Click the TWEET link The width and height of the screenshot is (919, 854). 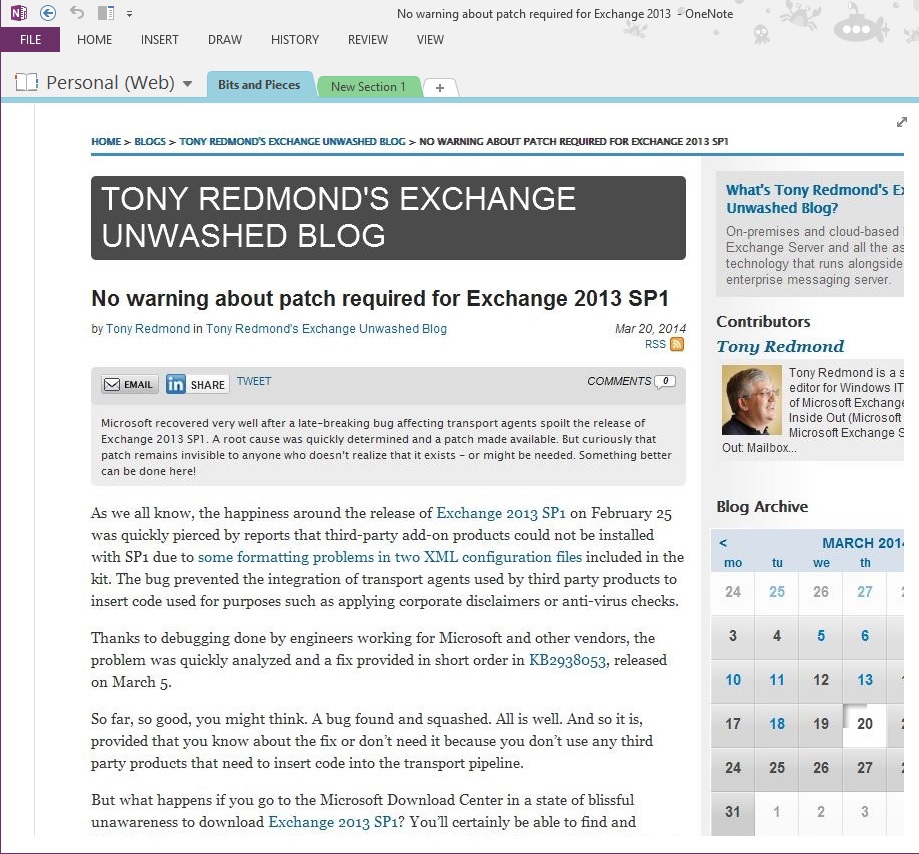(x=254, y=381)
